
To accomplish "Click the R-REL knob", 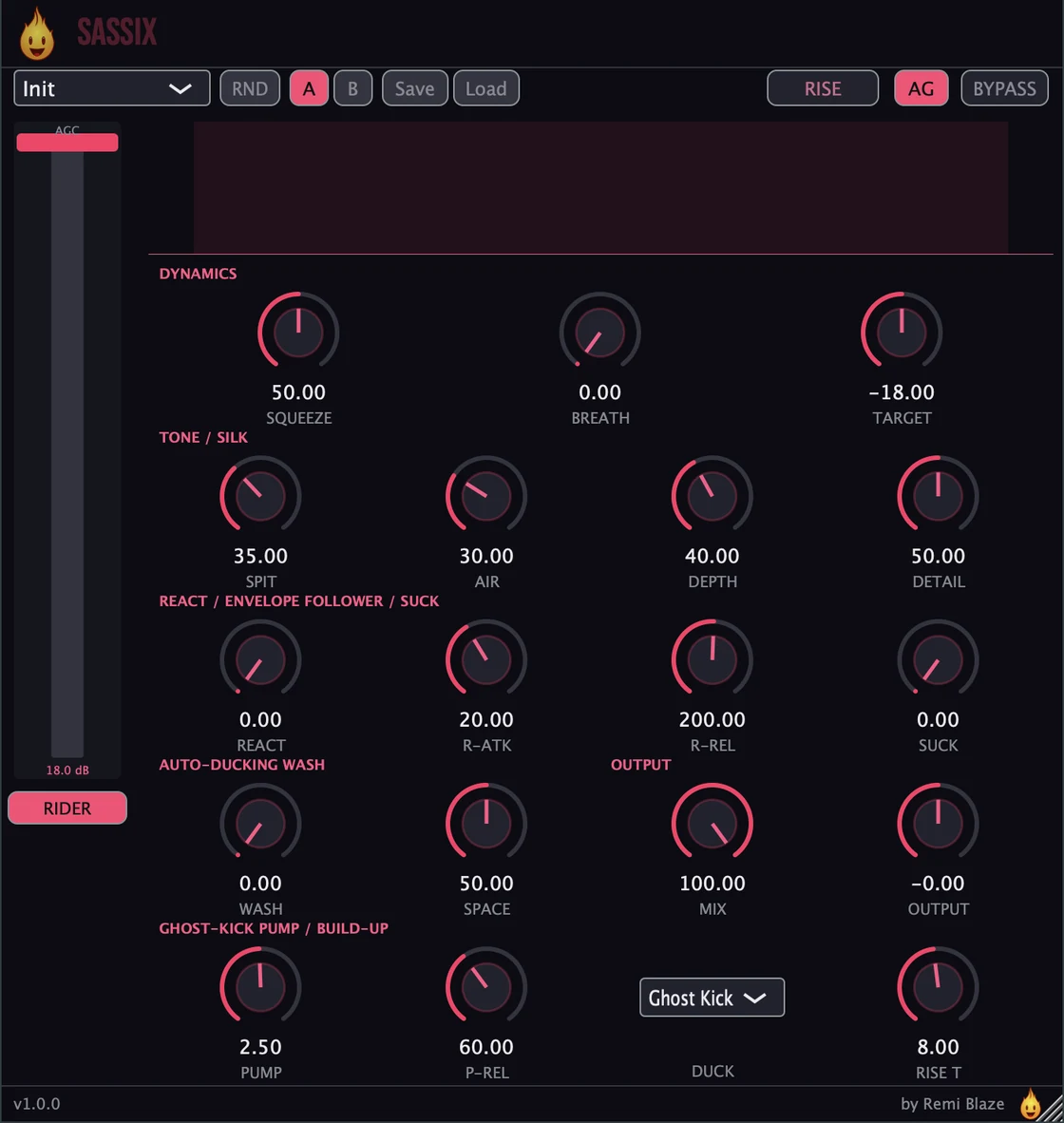I will (712, 659).
